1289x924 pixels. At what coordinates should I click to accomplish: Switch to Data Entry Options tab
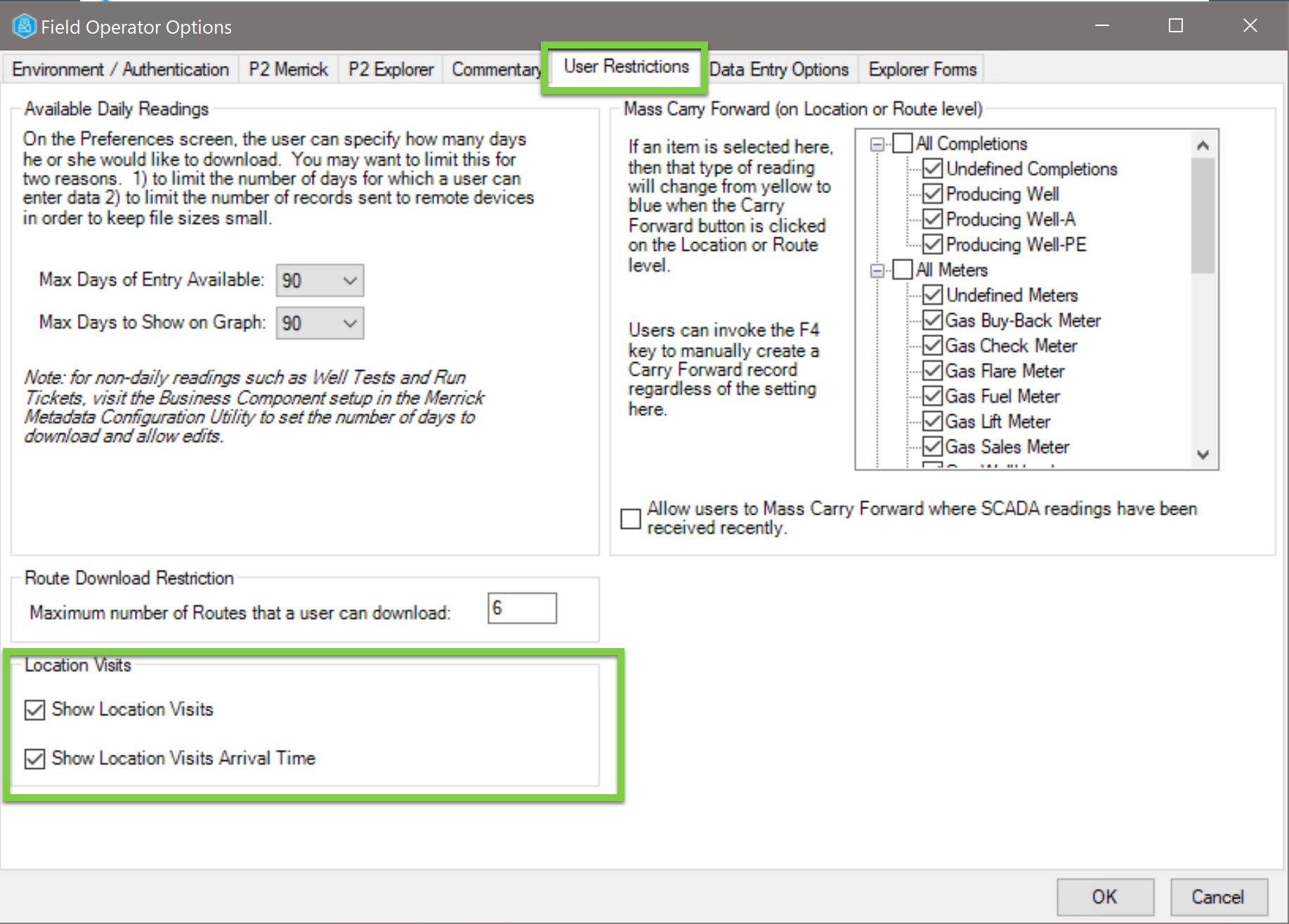pos(778,70)
